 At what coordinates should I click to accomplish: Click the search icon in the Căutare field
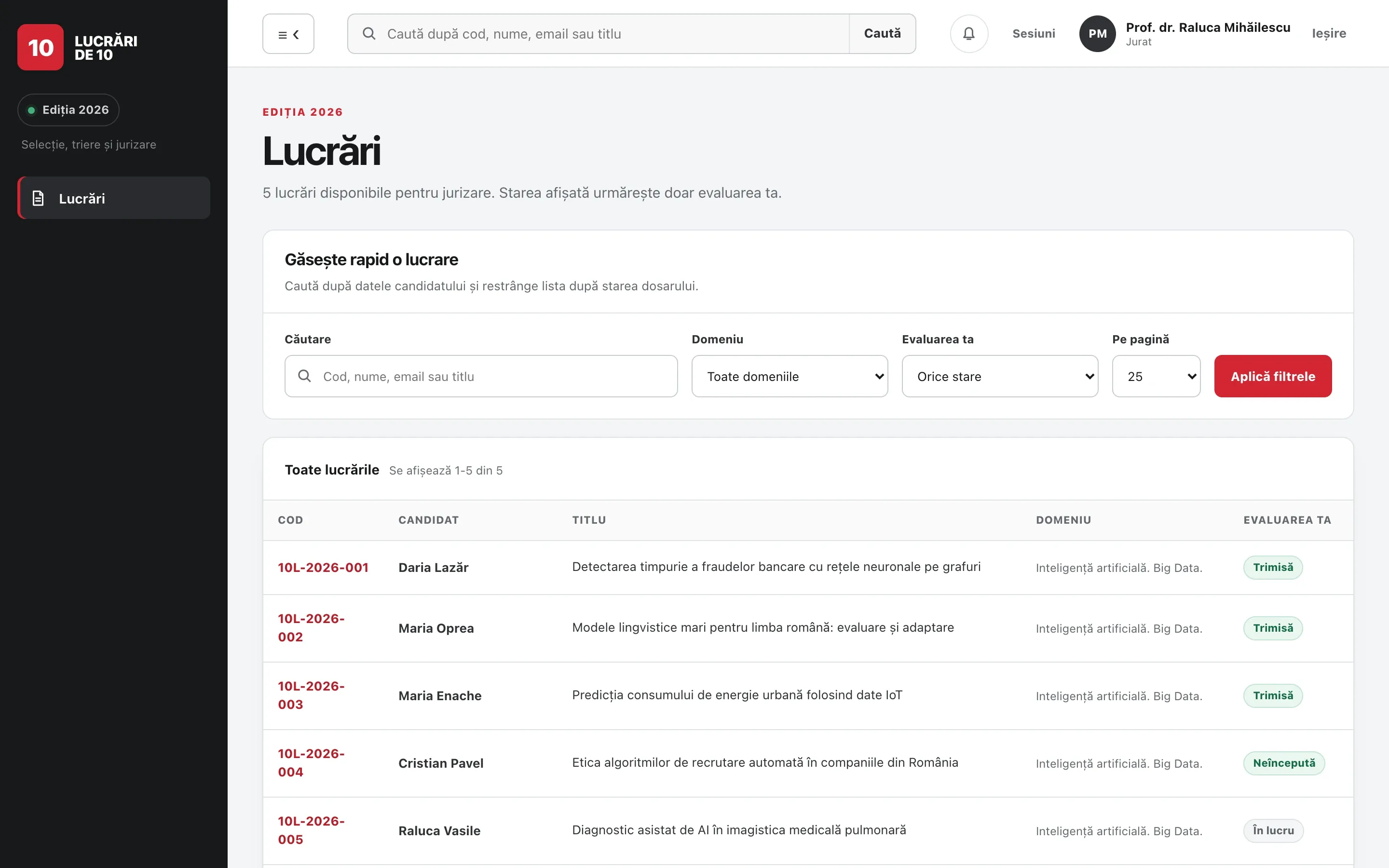point(305,376)
